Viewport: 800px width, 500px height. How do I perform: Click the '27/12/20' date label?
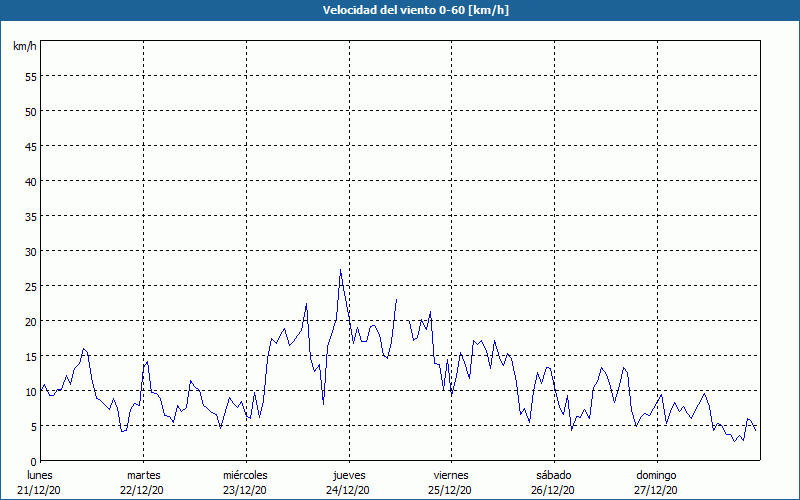click(656, 490)
